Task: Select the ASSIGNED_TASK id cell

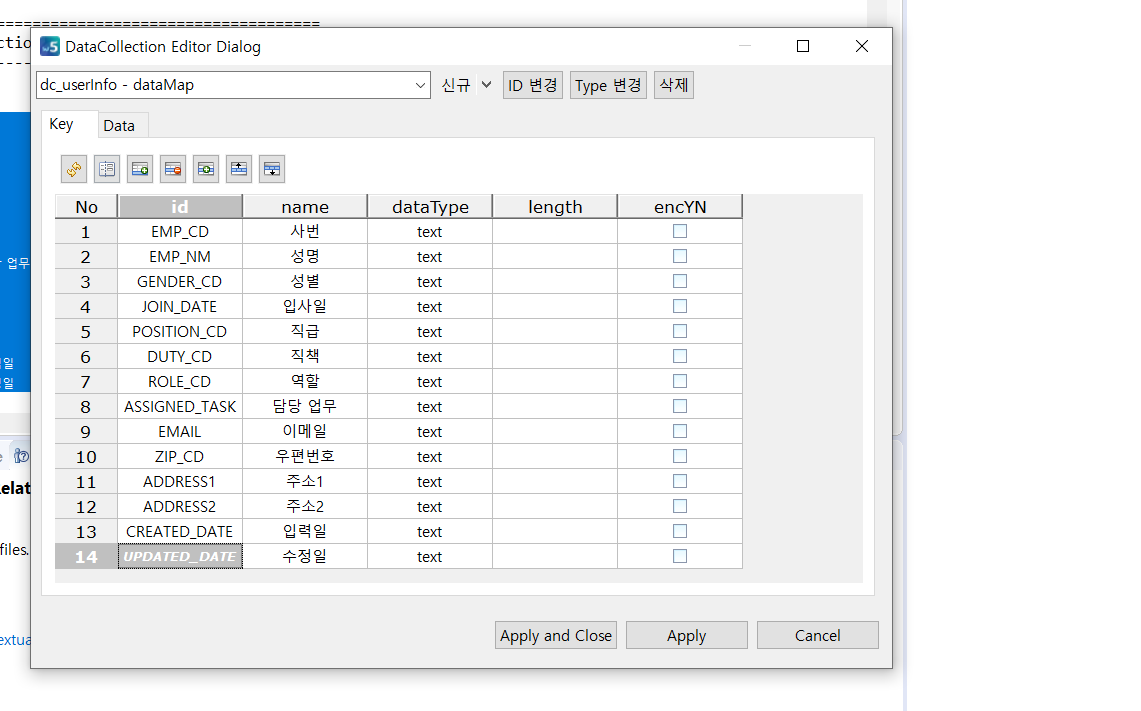Action: point(180,407)
